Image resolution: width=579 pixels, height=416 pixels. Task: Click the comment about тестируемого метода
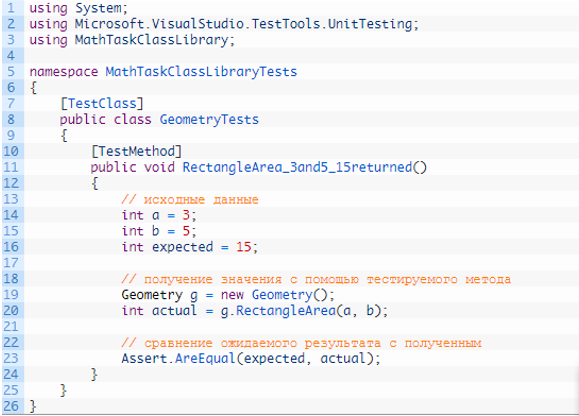point(316,279)
